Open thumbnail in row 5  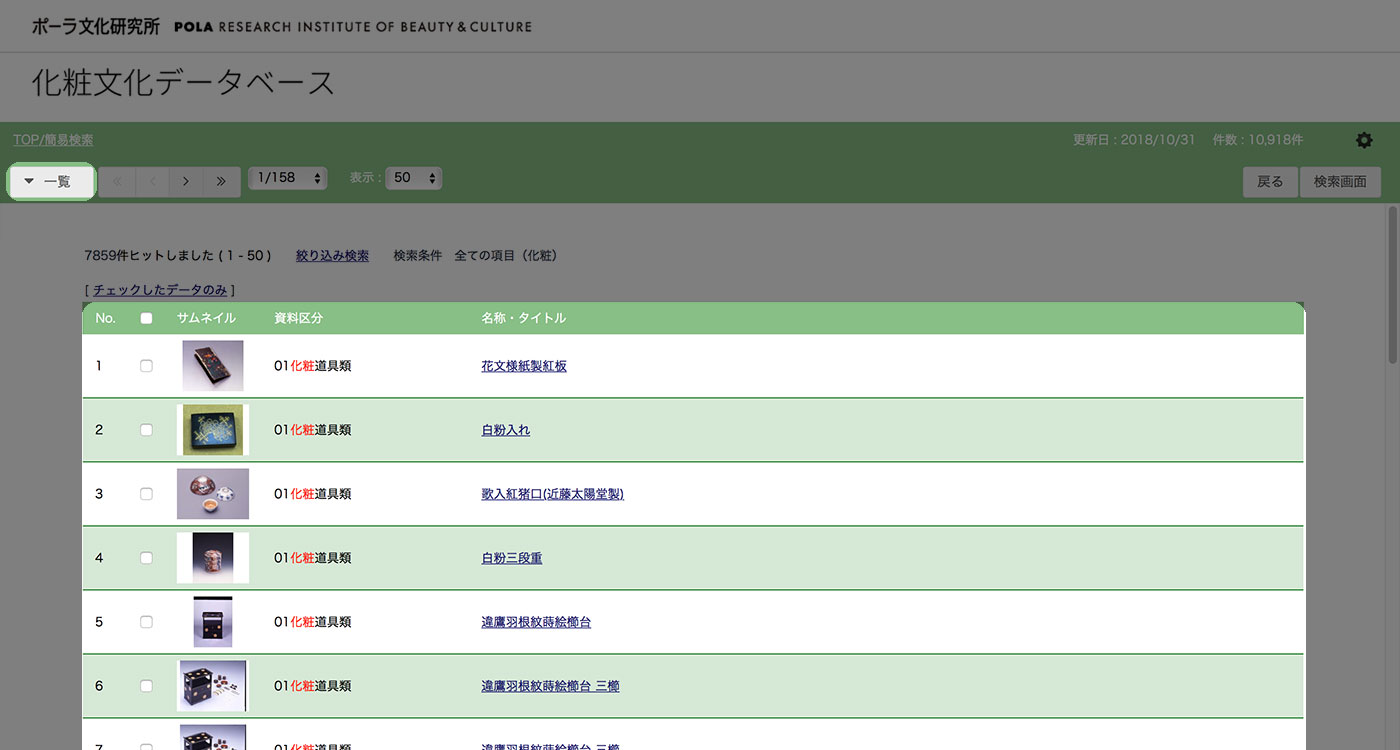click(213, 622)
